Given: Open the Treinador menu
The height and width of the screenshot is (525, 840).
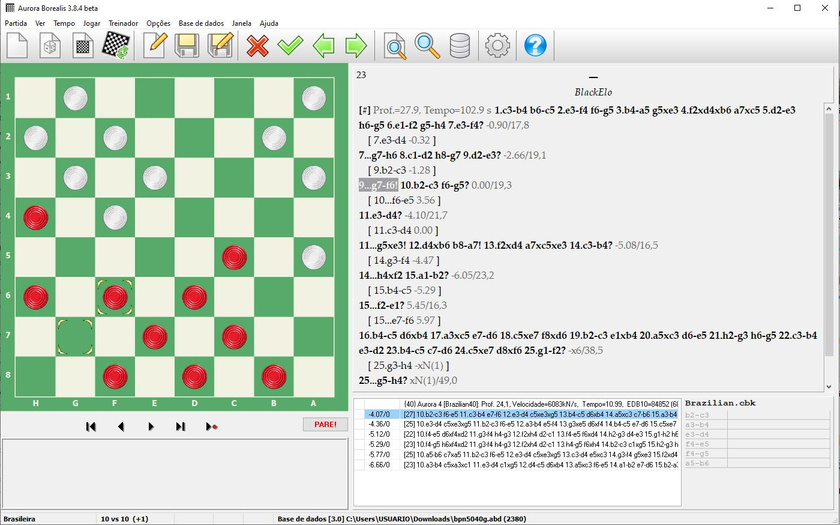Looking at the screenshot, I should [x=123, y=23].
